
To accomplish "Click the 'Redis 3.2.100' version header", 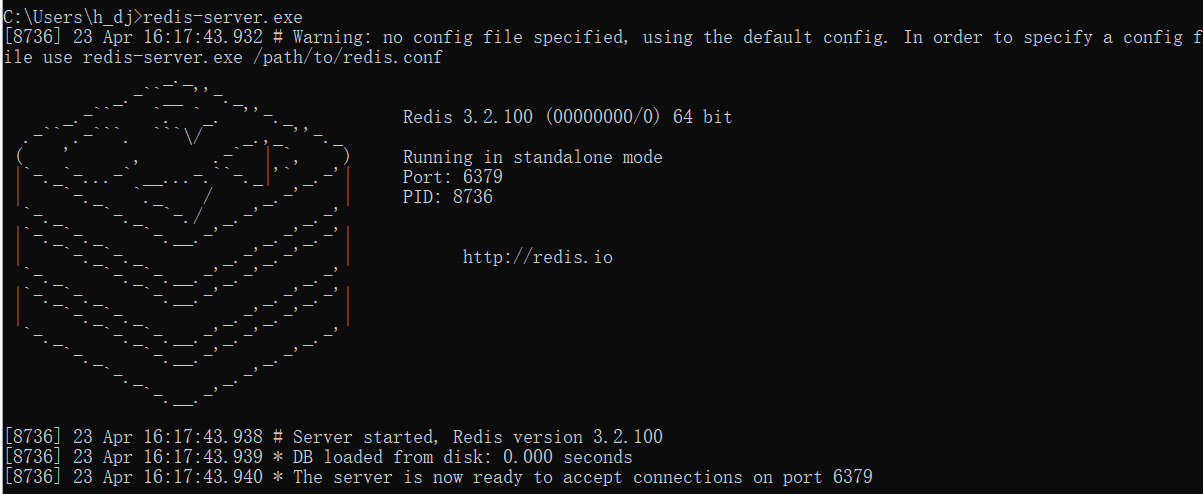I will click(469, 117).
